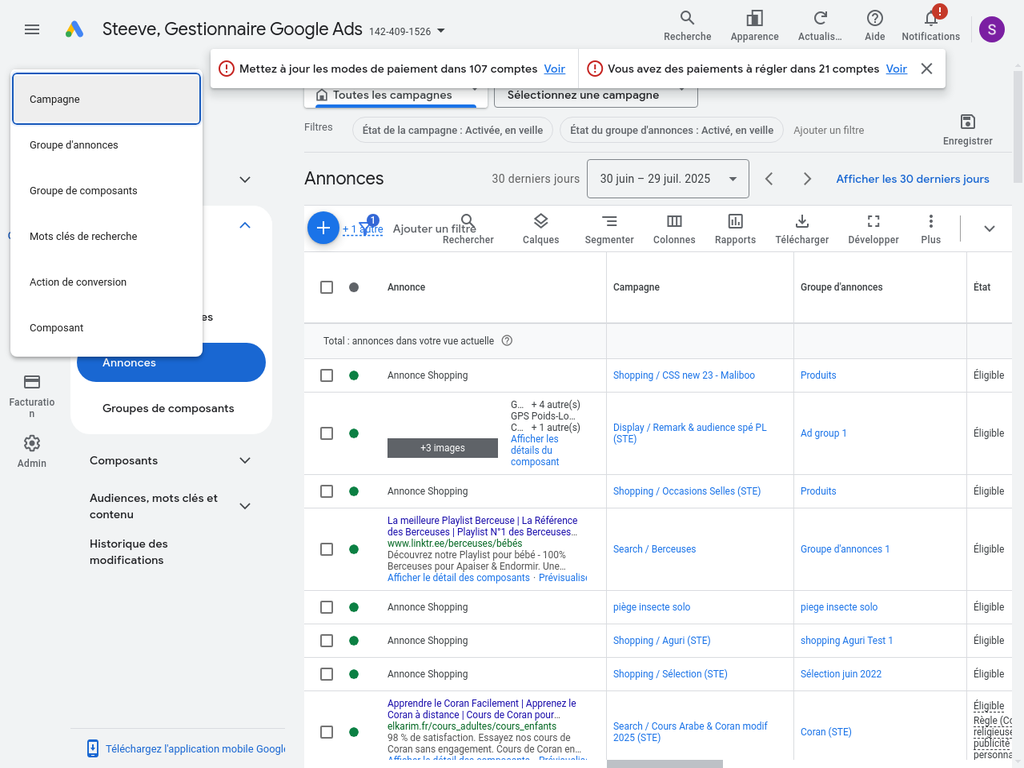Go to the previous date range

tap(769, 179)
